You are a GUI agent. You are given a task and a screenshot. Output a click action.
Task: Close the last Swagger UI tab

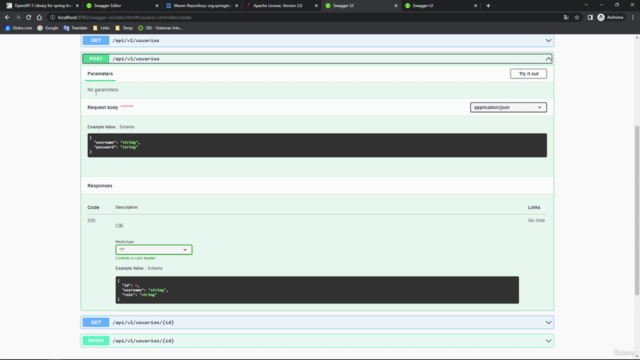pos(475,6)
